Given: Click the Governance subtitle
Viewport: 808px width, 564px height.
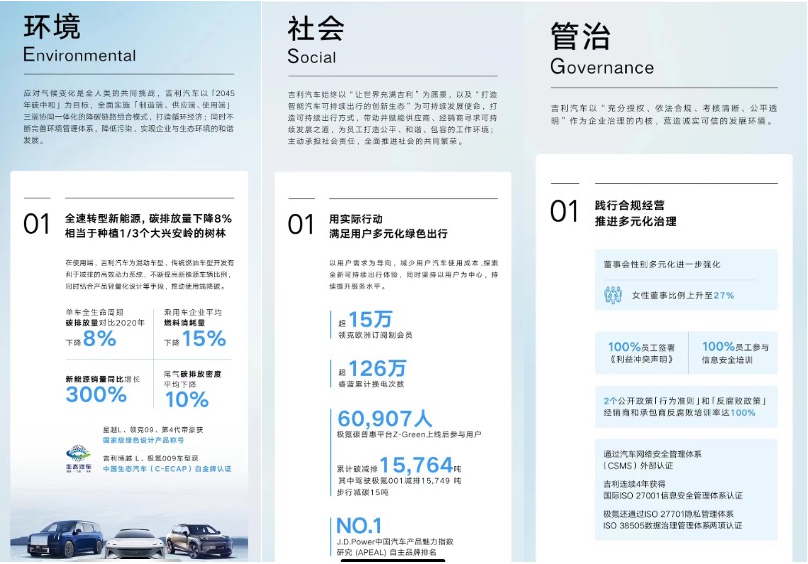Looking at the screenshot, I should click(x=602, y=67).
